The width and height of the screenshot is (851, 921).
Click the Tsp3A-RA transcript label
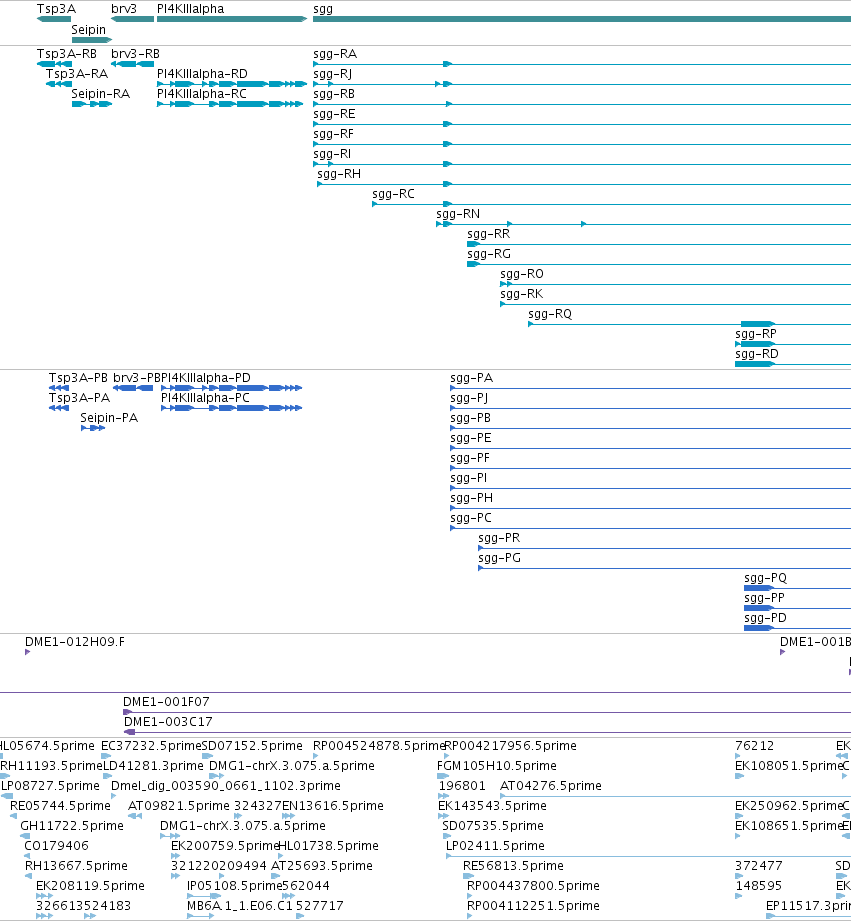pos(77,74)
